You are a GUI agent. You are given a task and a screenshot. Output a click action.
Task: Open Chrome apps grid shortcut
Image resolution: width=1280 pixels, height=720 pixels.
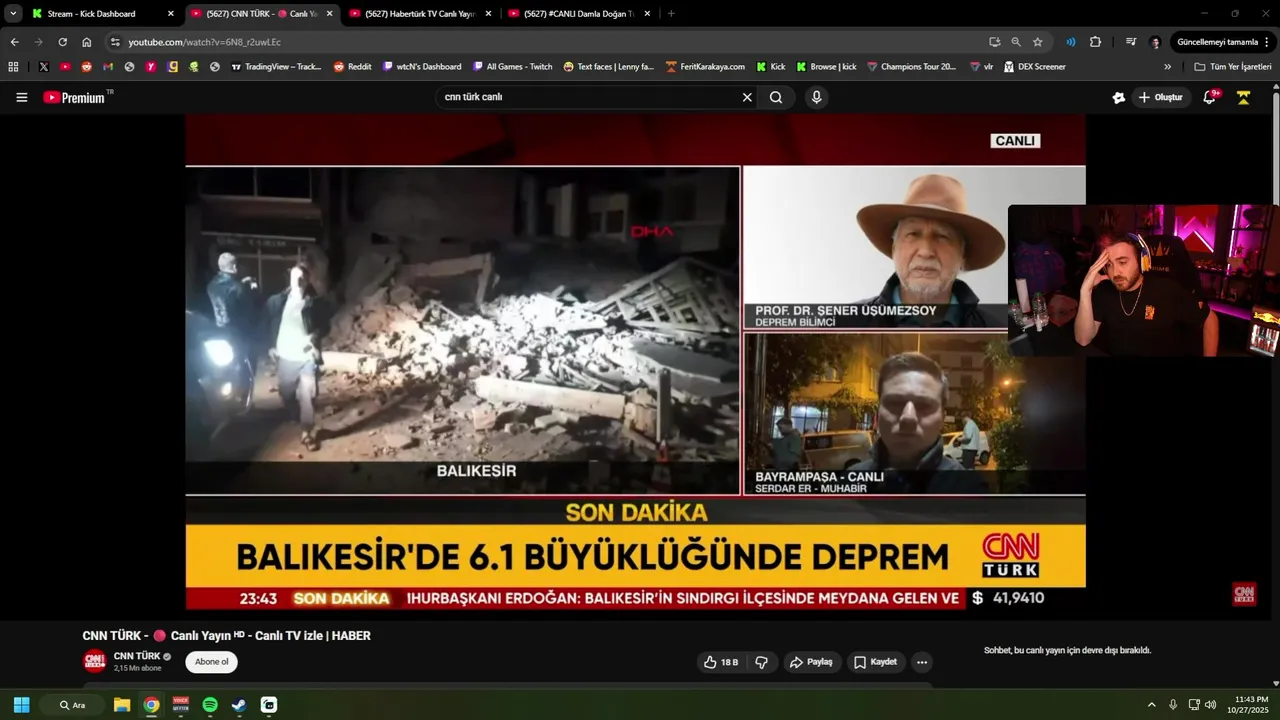coord(13,67)
